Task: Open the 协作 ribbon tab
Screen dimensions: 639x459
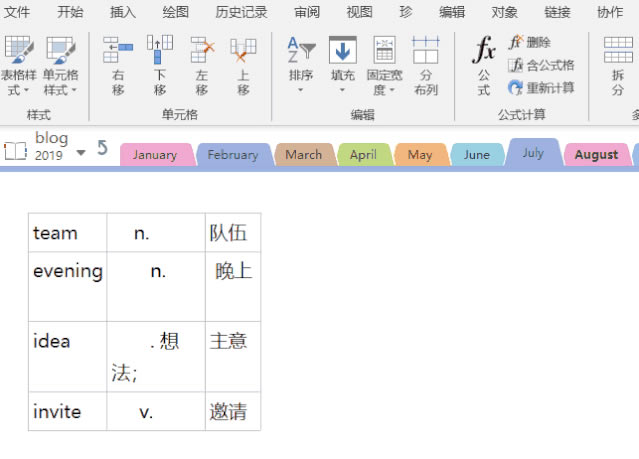Action: pyautogui.click(x=610, y=12)
